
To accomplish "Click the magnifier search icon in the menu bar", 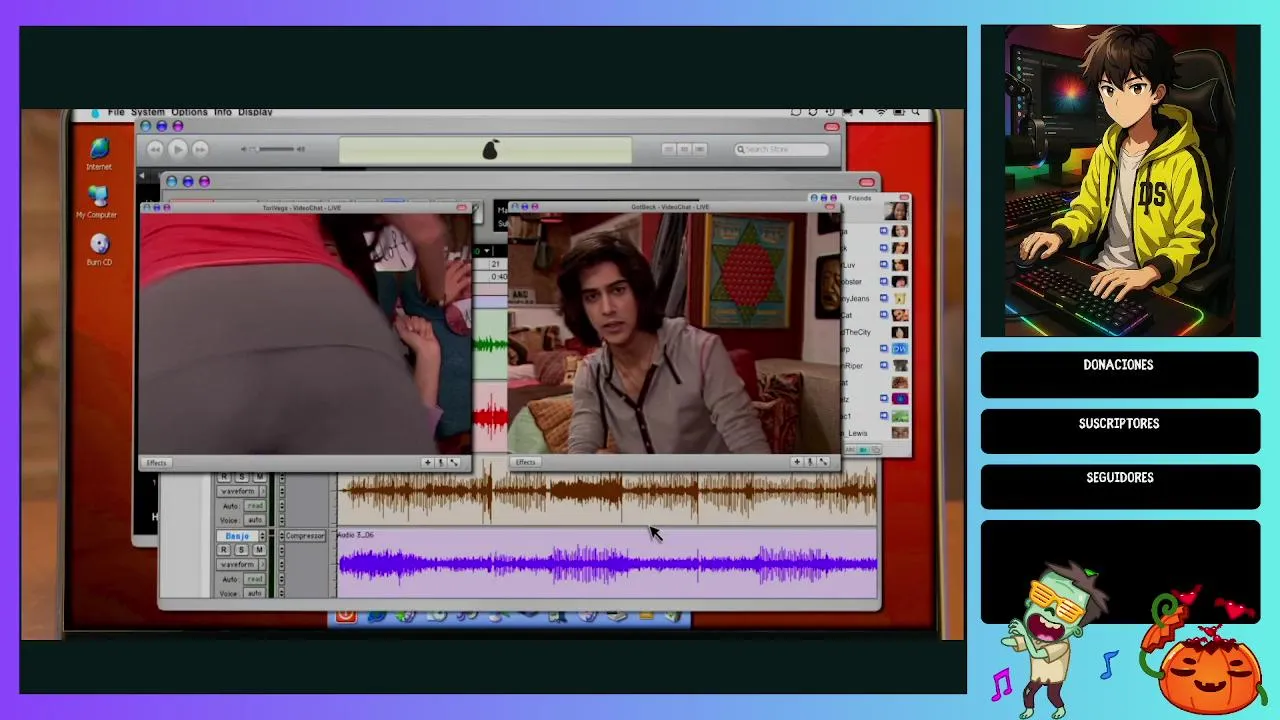I will point(915,112).
